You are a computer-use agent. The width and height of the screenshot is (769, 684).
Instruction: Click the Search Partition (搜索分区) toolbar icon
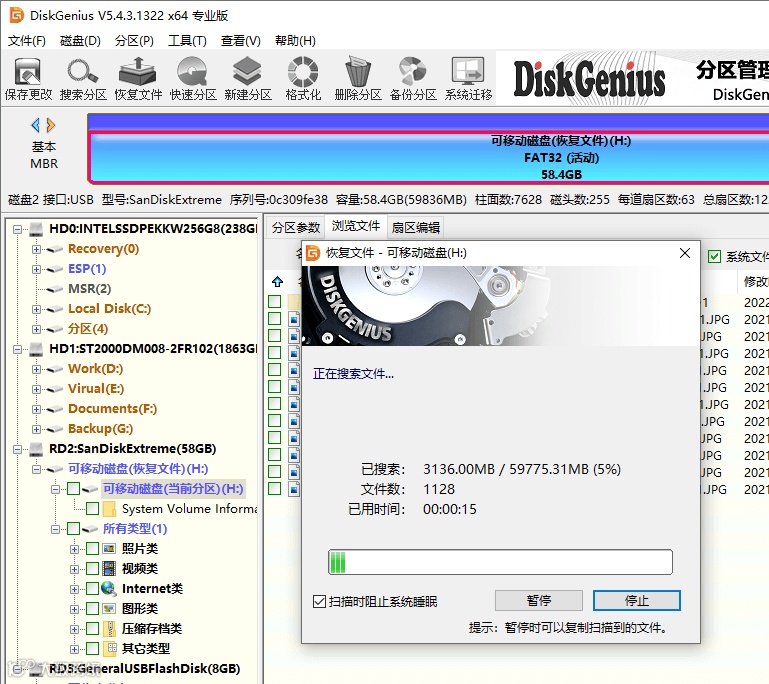tap(83, 79)
